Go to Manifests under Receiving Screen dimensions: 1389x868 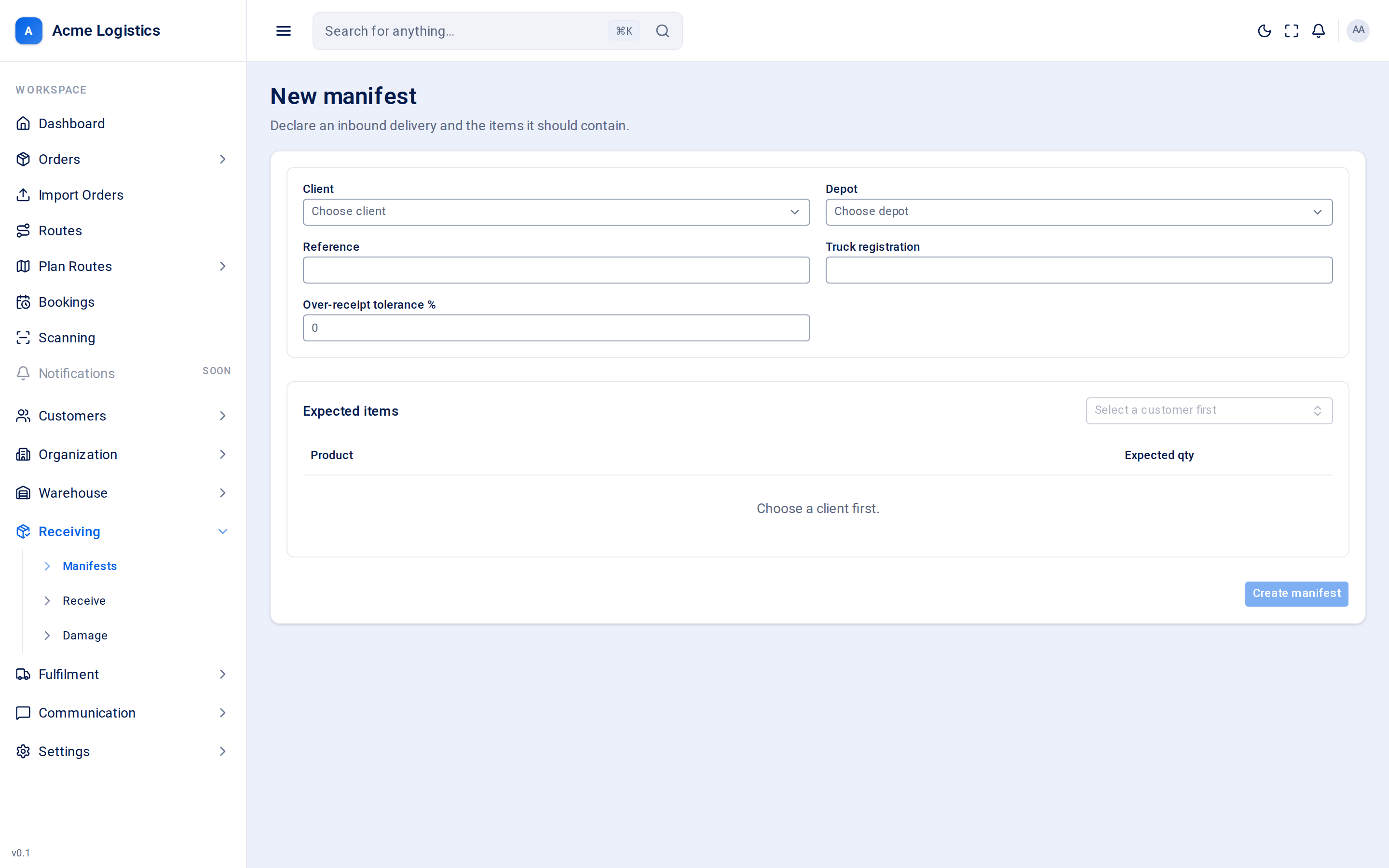90,566
